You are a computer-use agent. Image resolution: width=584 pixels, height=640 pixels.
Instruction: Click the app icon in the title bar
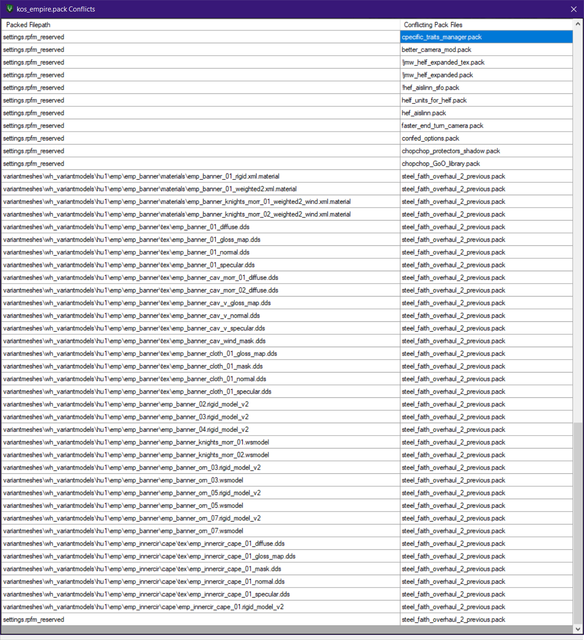(9, 9)
